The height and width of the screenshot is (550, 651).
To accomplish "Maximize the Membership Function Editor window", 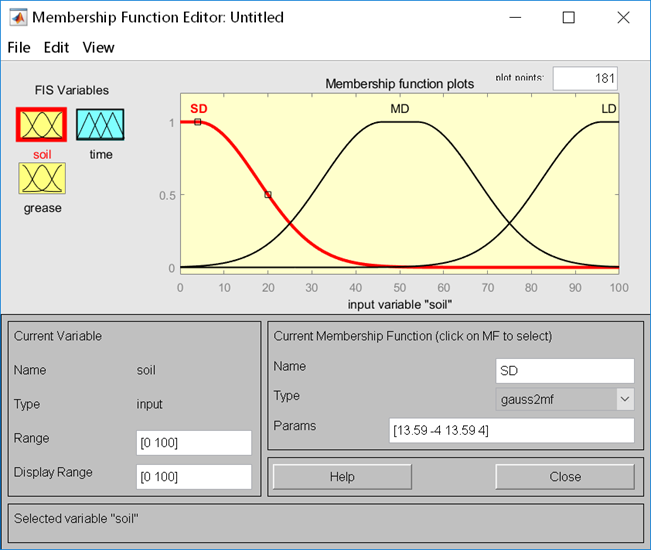I will pos(568,17).
